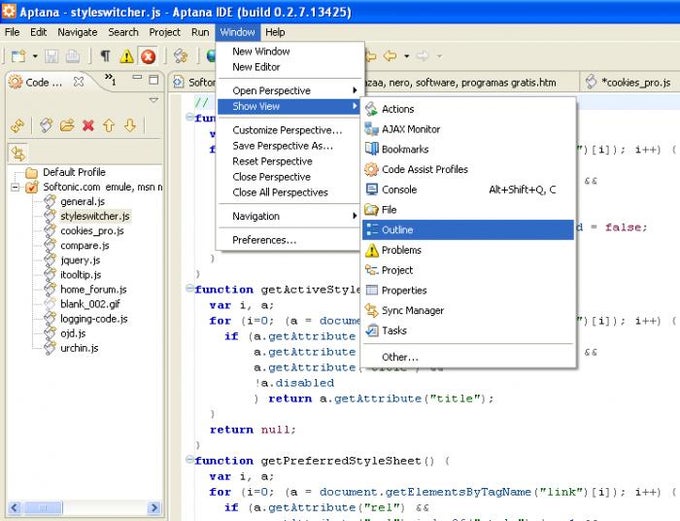Image resolution: width=680 pixels, height=521 pixels.
Task: Show the Code Assist Profiles view
Action: (x=468, y=169)
